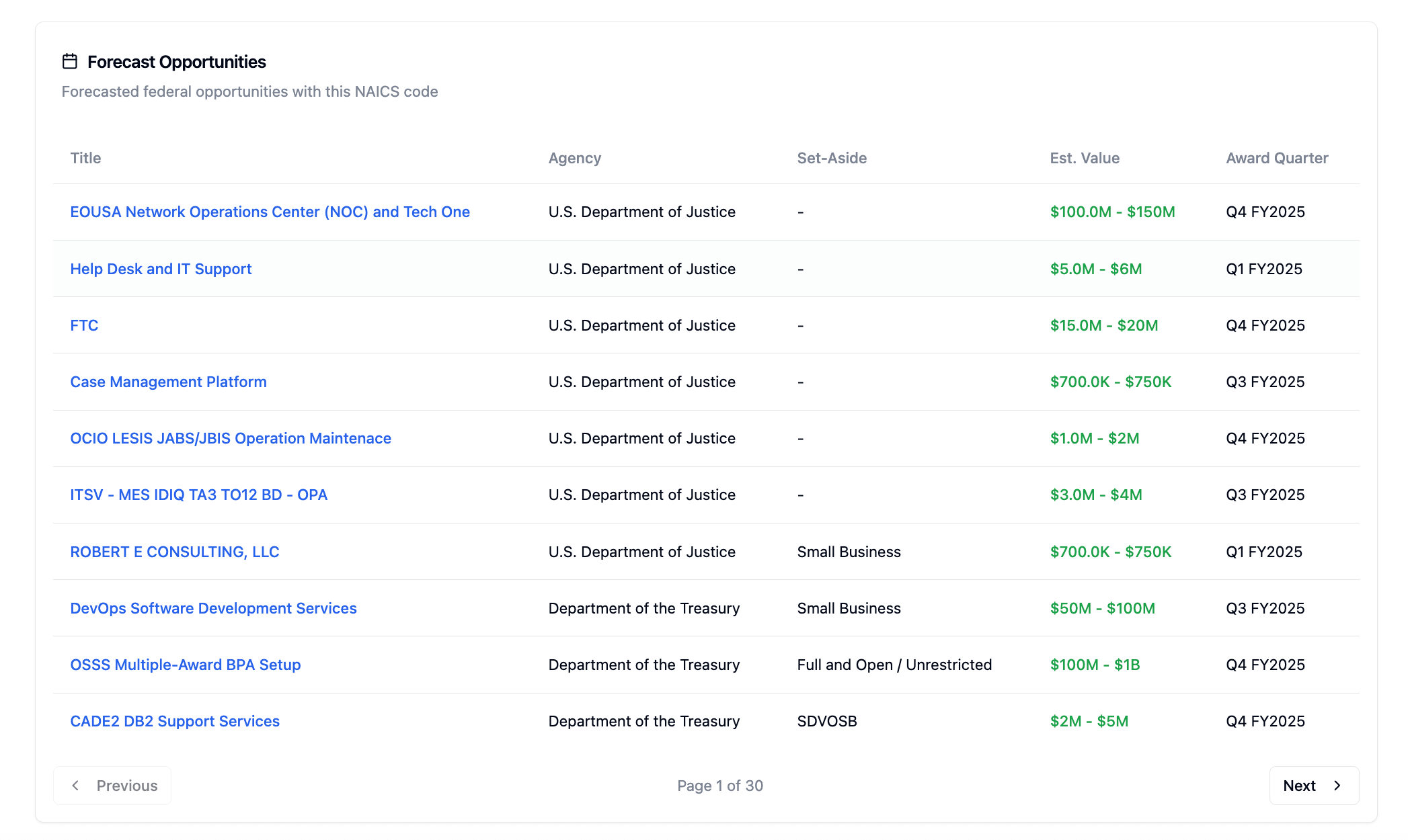Open CADE2 DB2 Support Services link

(x=175, y=721)
